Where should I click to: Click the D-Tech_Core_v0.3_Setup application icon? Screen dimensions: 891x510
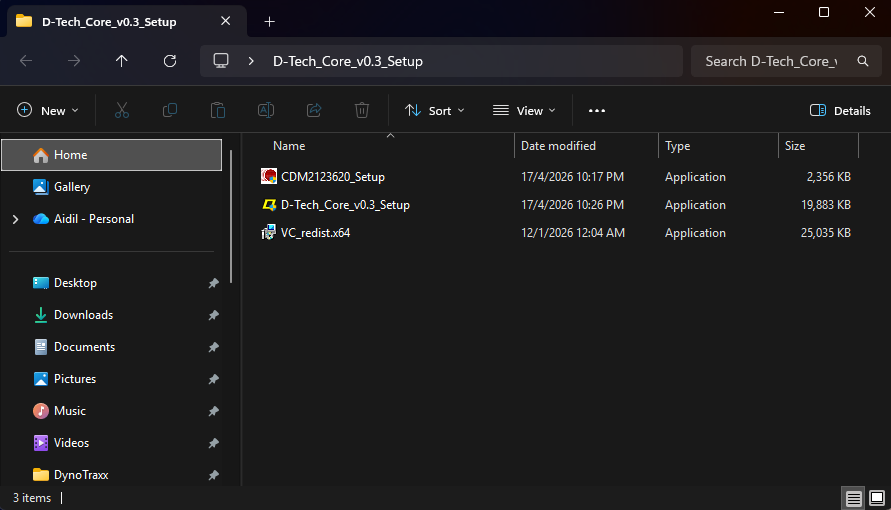pyautogui.click(x=269, y=204)
